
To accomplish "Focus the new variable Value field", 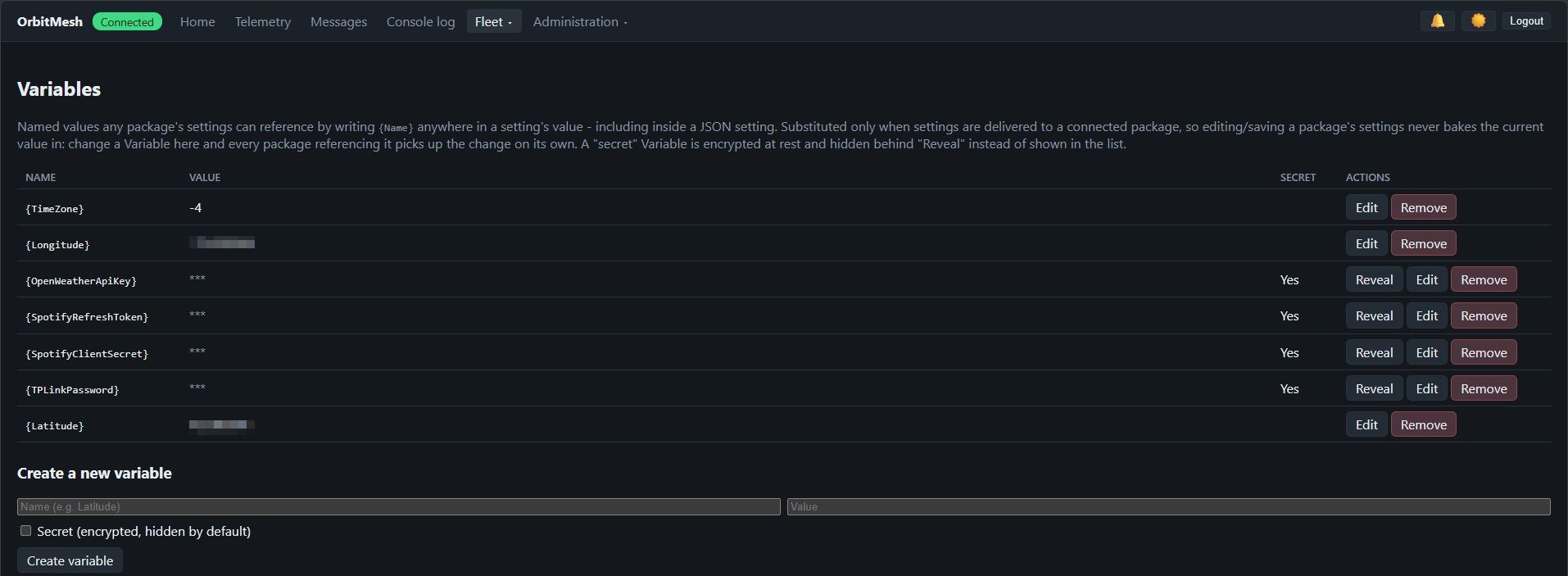I will pos(1168,506).
